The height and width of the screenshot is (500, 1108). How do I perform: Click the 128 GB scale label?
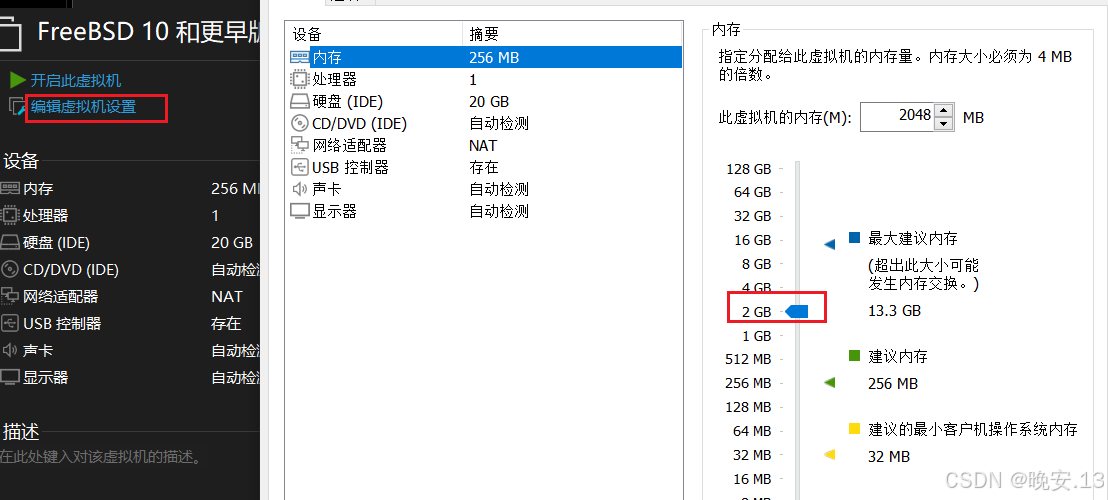pyautogui.click(x=748, y=169)
